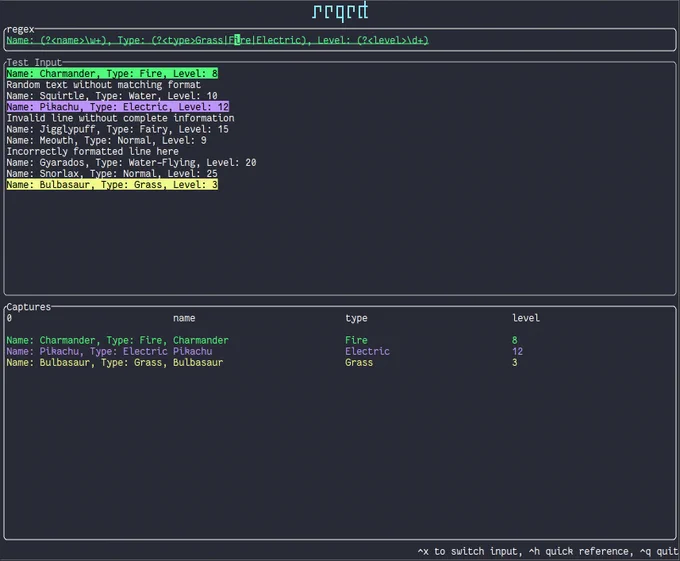Select the yellow highlighted Bulbasaur test line
680x561 pixels.
pos(112,185)
